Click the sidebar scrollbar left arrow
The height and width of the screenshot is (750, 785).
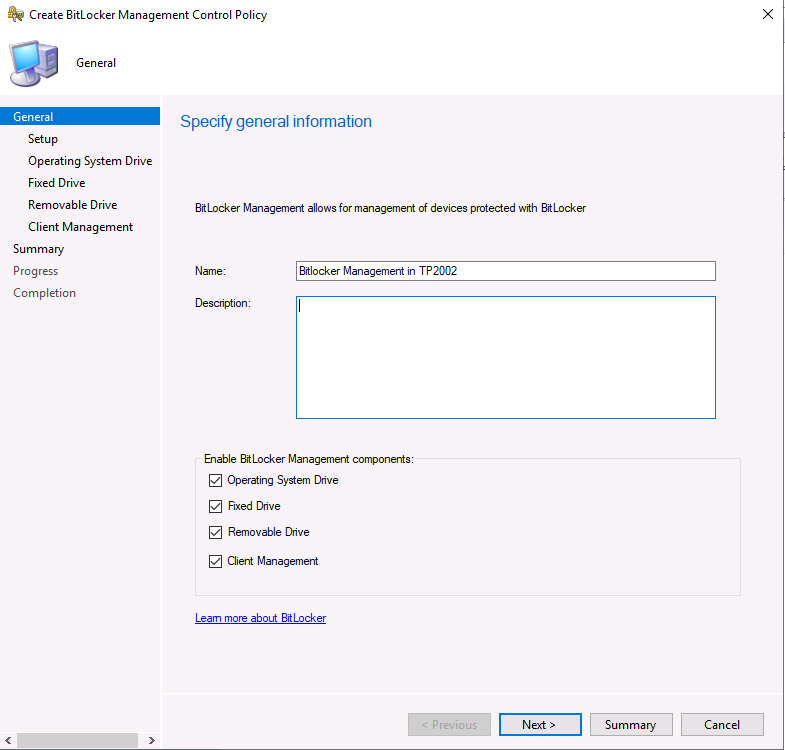8,740
